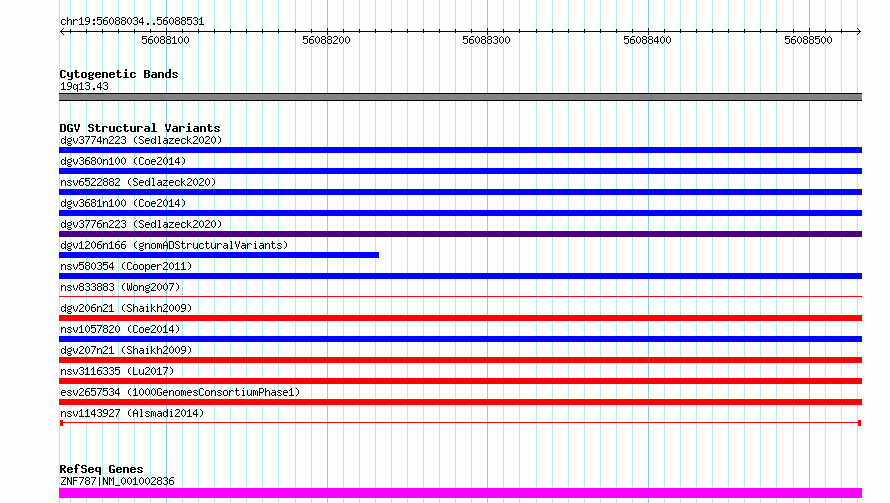The width and height of the screenshot is (890, 503).
Task: Select the blue bar under dgv3680n100
Action: click(460, 171)
